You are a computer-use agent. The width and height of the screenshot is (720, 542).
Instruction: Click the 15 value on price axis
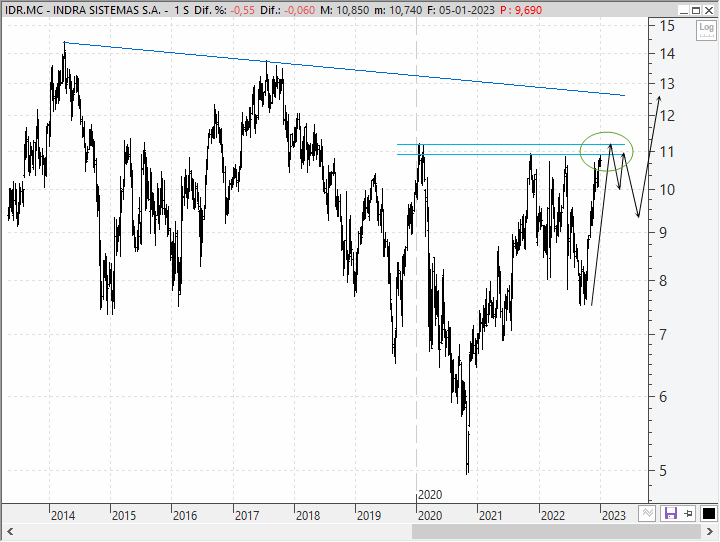point(667,26)
